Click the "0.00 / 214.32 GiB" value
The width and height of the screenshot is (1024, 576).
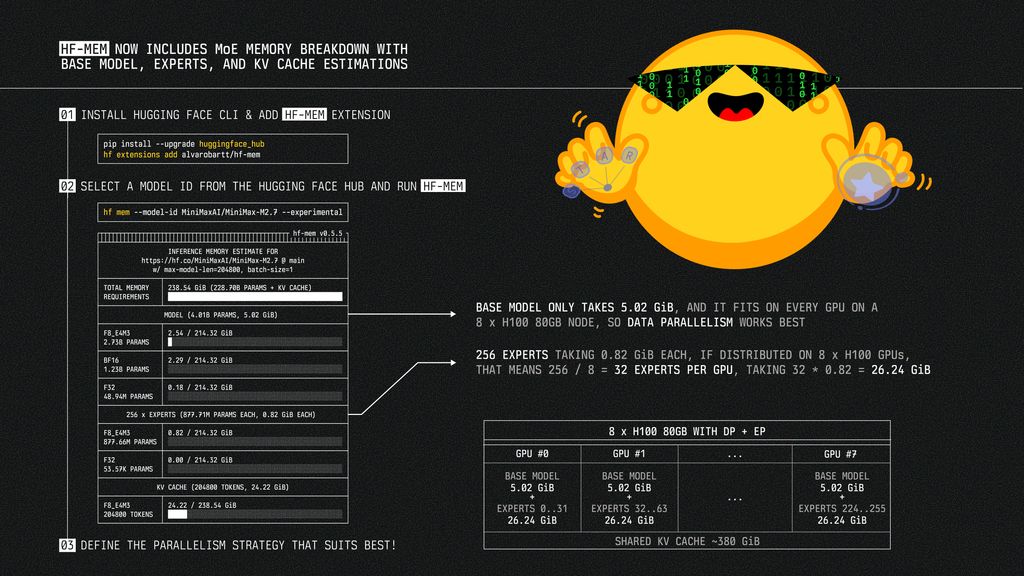200,460
